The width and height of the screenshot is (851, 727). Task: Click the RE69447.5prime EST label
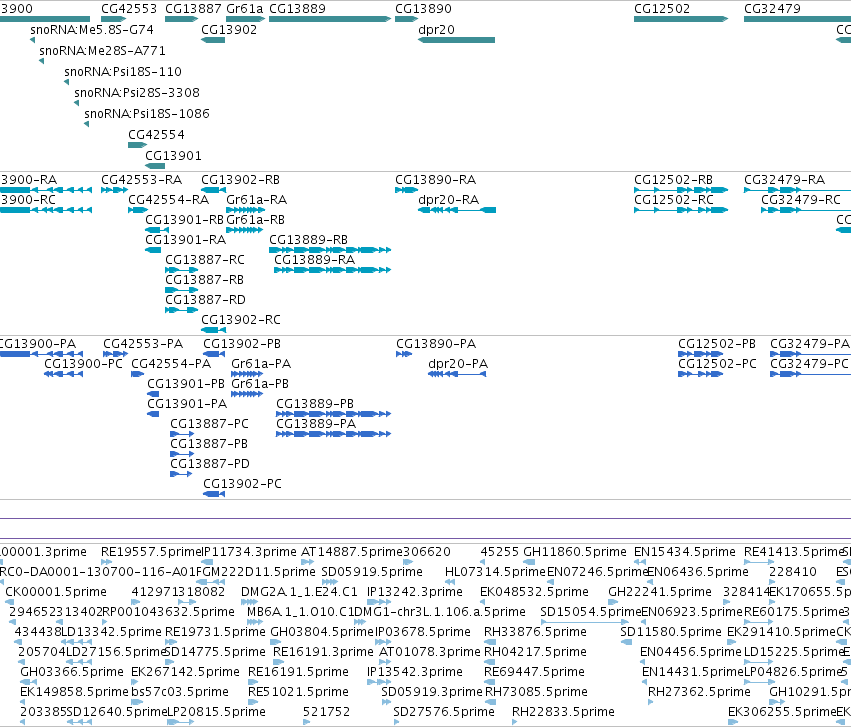[x=534, y=672]
